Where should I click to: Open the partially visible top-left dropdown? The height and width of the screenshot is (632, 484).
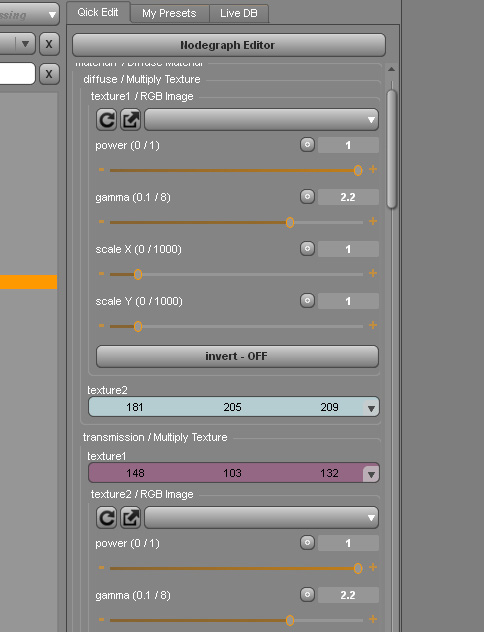tap(28, 15)
